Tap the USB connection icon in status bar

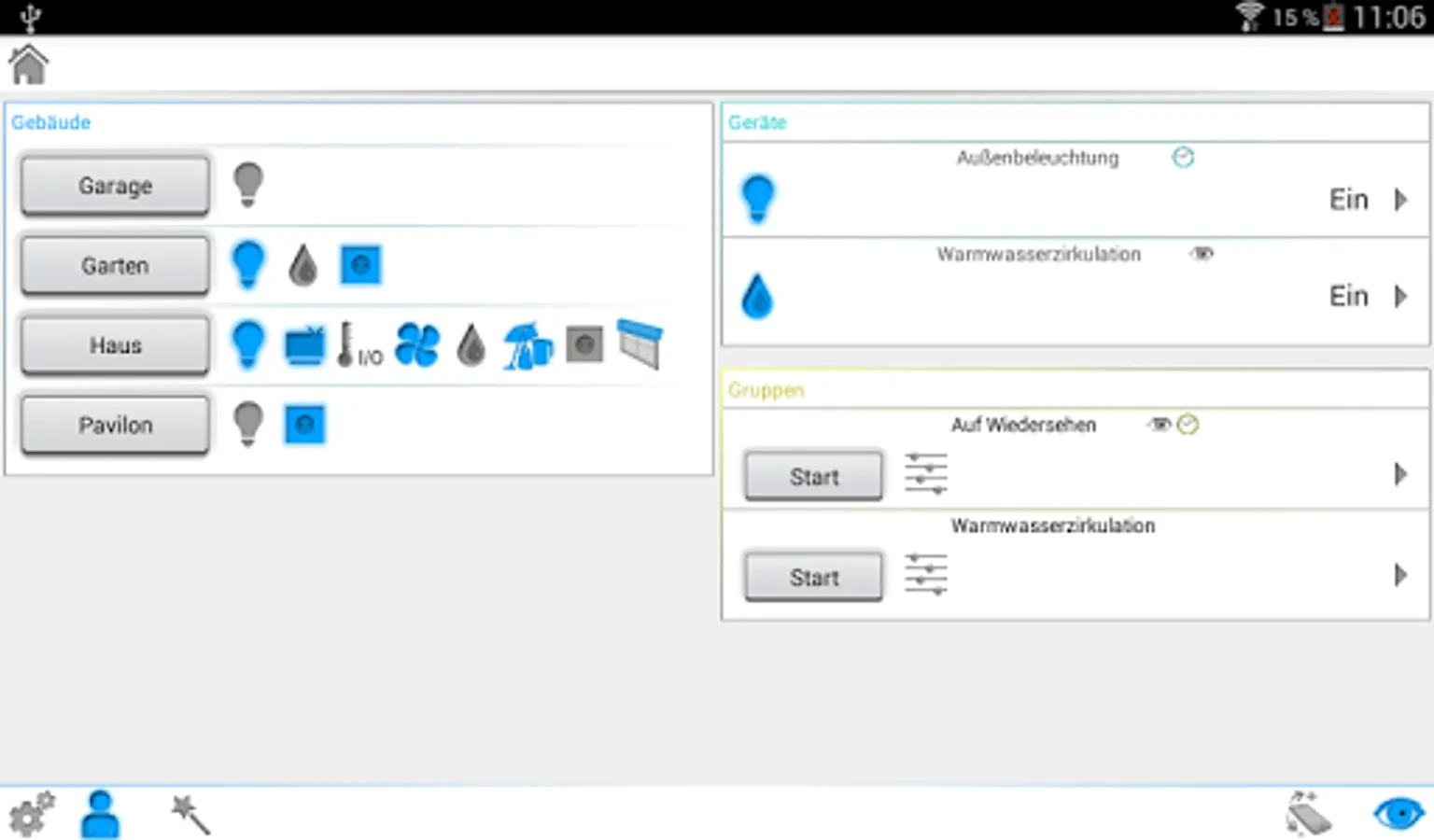pyautogui.click(x=31, y=17)
